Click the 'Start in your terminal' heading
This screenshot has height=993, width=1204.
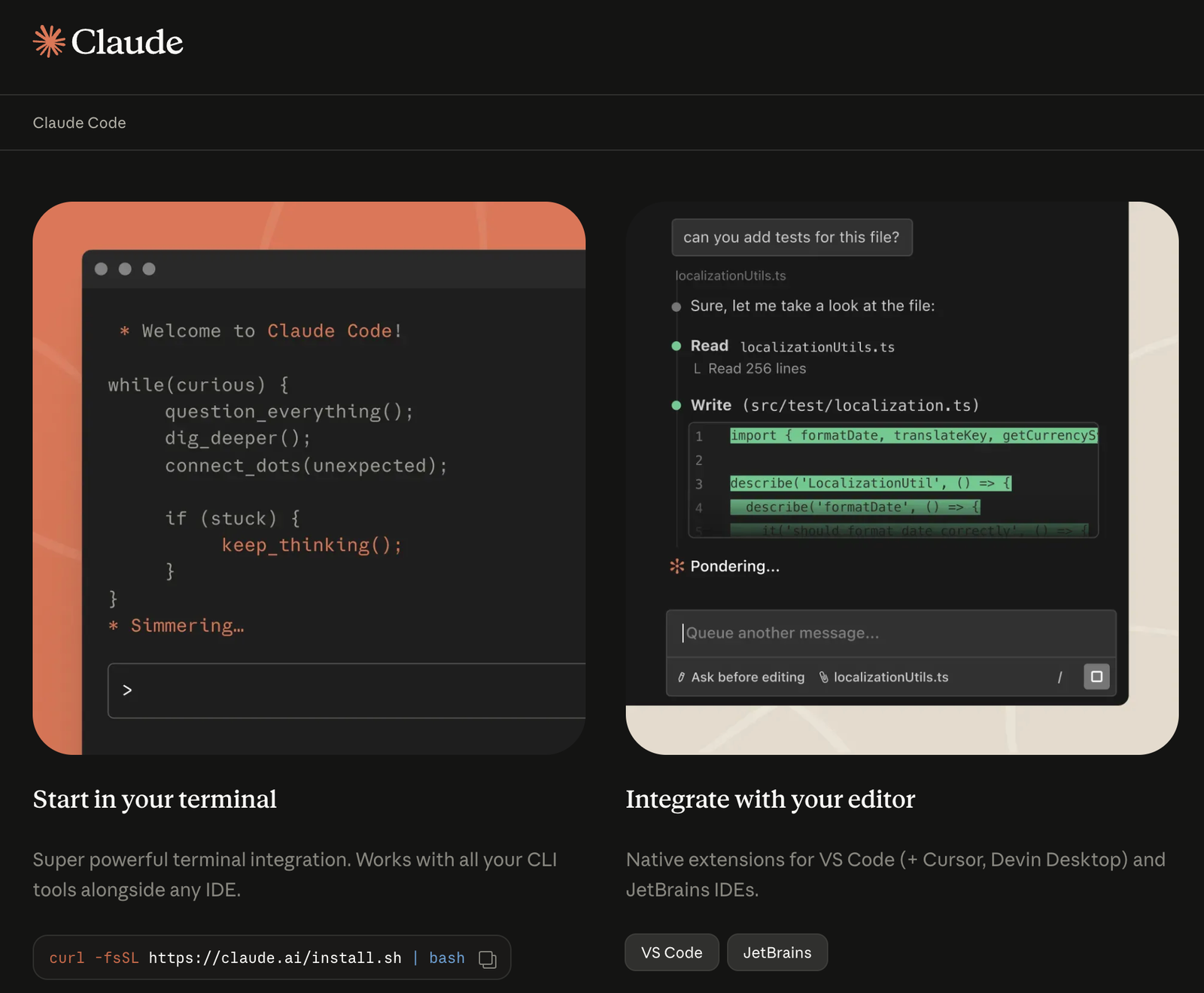pyautogui.click(x=155, y=800)
